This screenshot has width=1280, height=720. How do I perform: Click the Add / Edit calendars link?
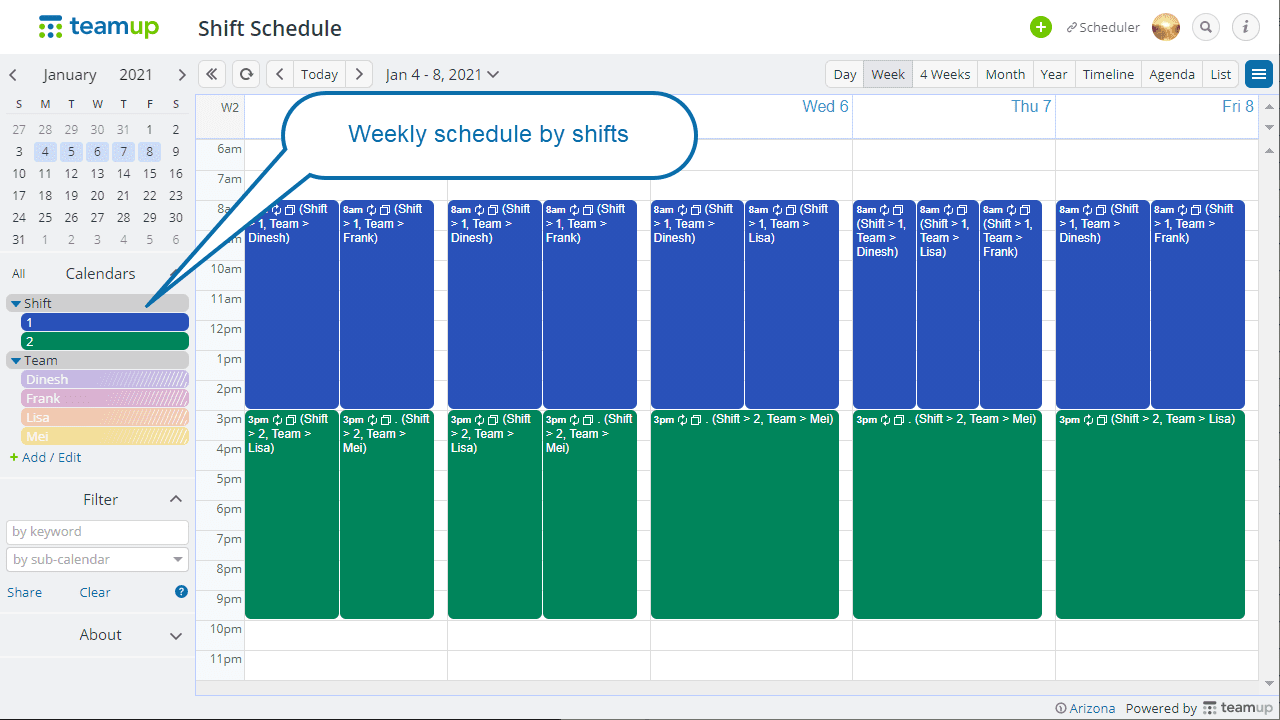46,457
